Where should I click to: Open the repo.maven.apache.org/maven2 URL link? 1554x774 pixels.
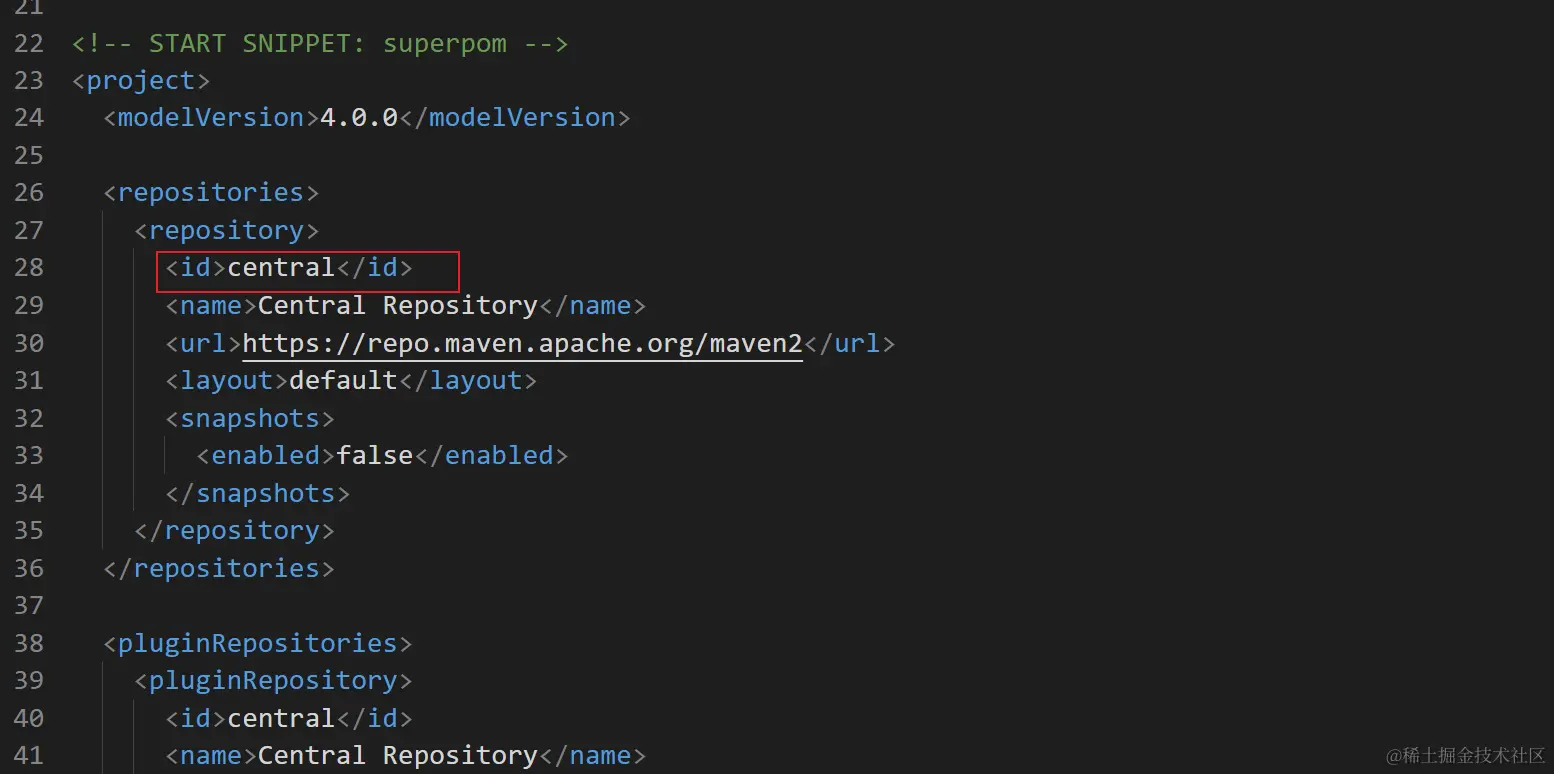522,343
